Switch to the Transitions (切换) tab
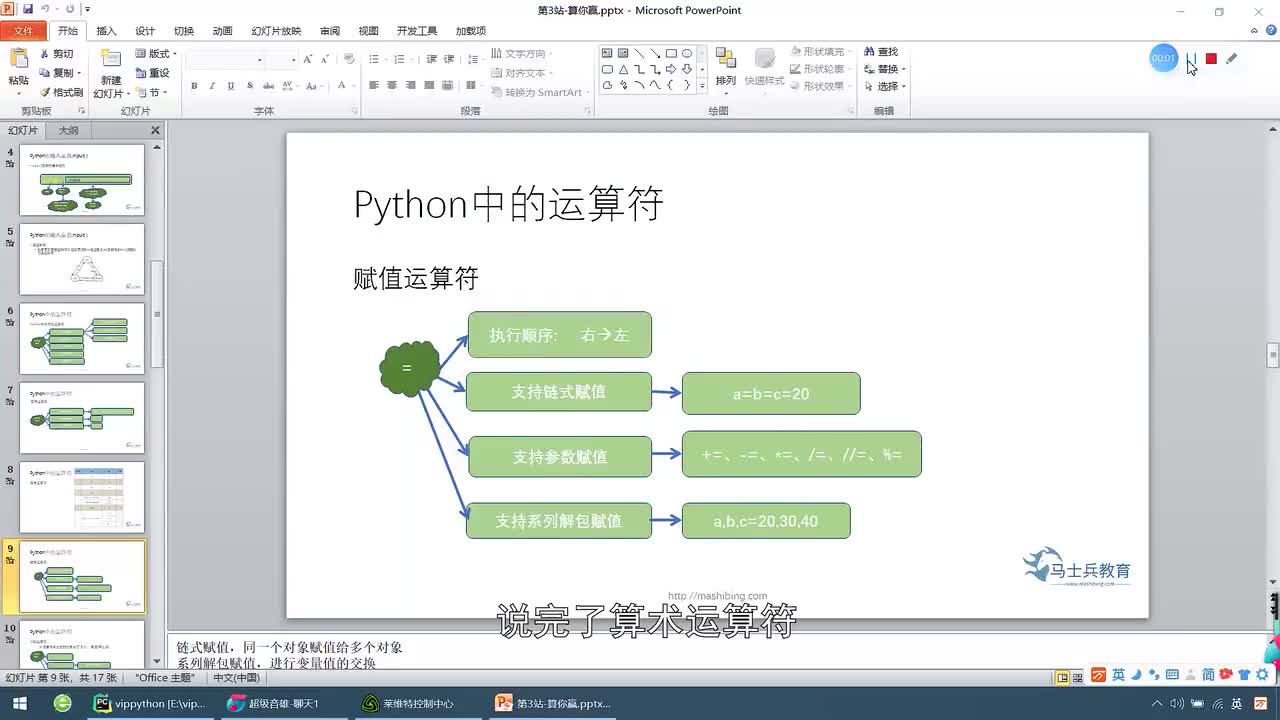Screen dimensions: 1280x720 click(x=184, y=31)
